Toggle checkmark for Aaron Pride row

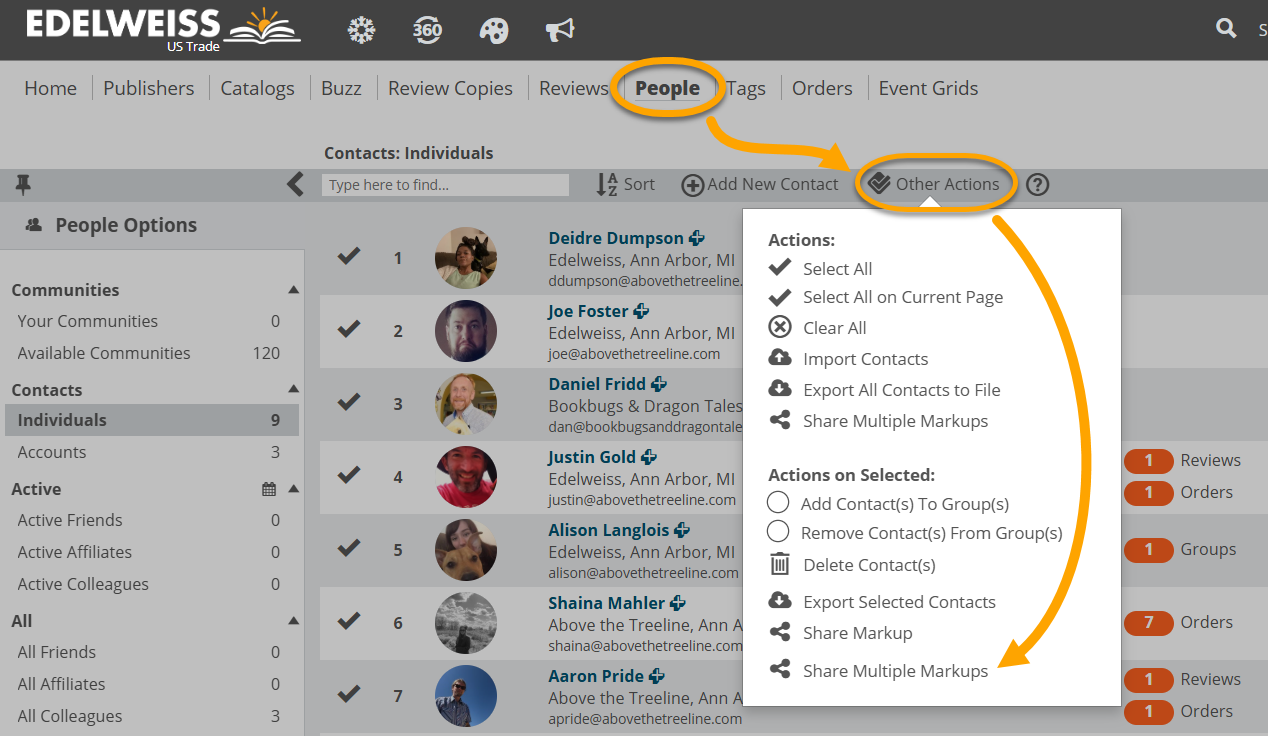pos(348,693)
